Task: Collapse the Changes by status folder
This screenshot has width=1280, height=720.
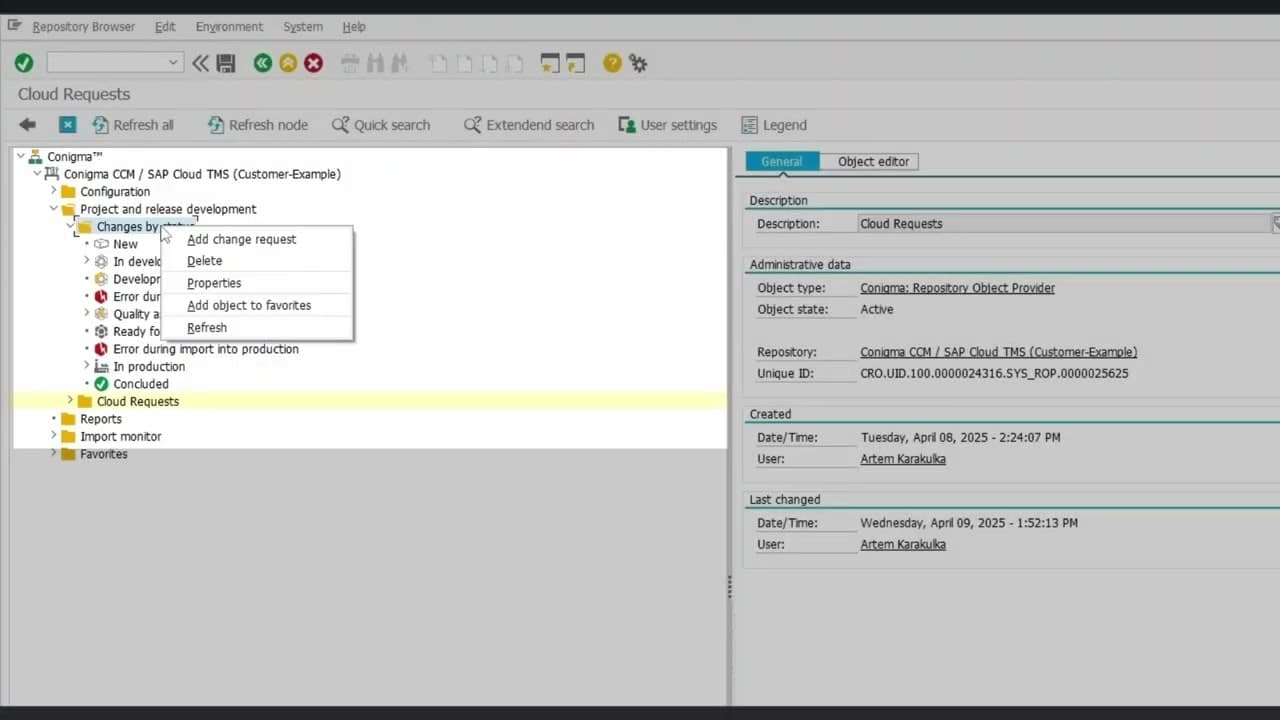Action: click(70, 226)
